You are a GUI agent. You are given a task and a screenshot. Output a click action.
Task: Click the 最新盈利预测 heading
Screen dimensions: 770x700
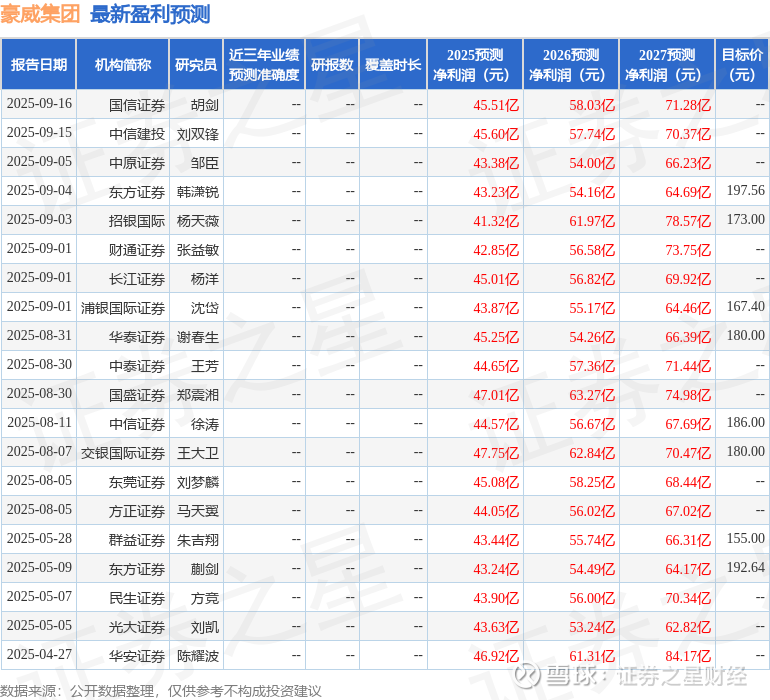(150, 14)
